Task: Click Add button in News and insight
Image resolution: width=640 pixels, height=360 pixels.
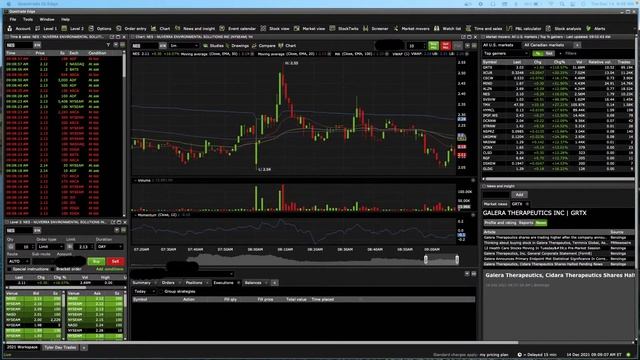Action: pos(519,195)
